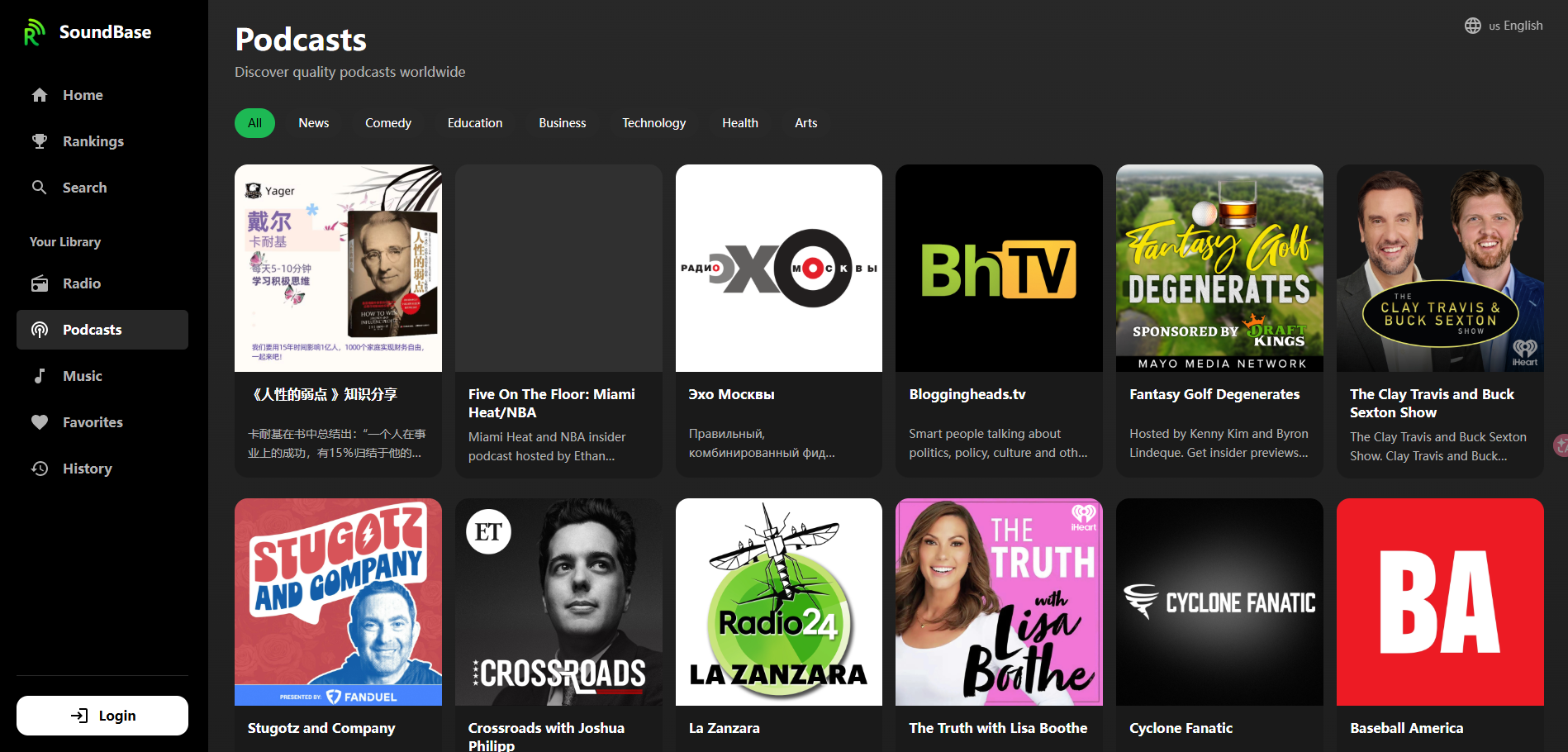Open the us English language selector

[x=1504, y=26]
